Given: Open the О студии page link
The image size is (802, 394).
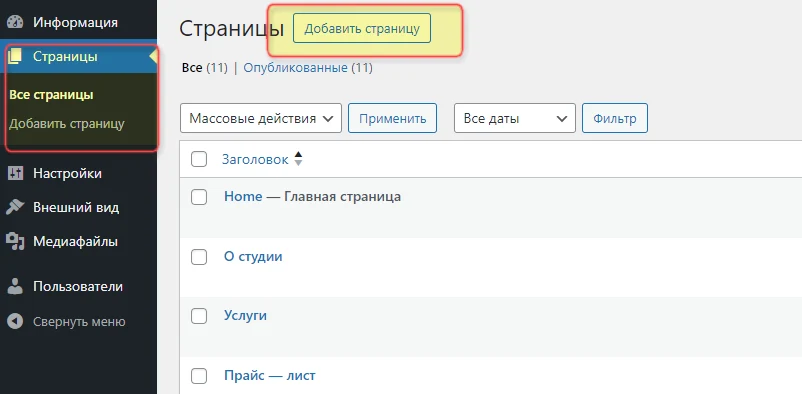Looking at the screenshot, I should click(x=253, y=256).
